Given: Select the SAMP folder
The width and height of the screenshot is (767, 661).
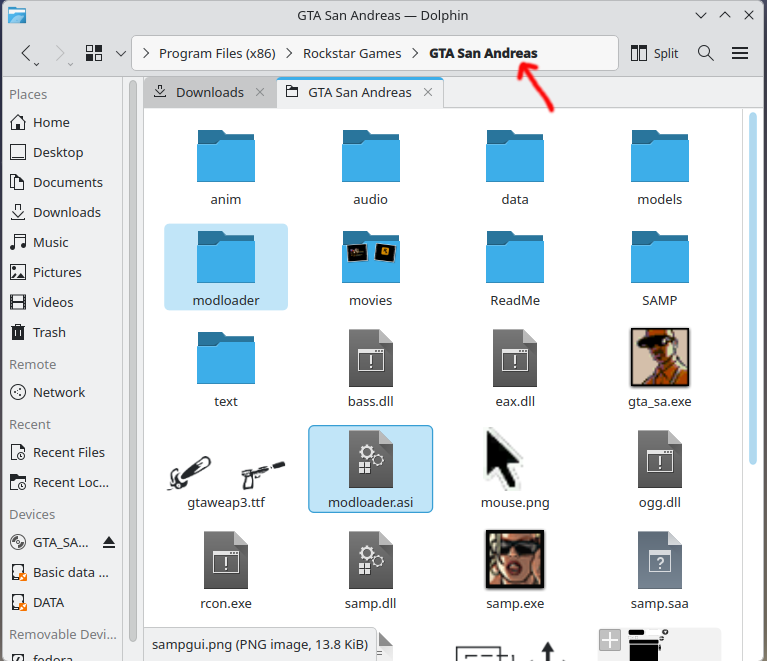Looking at the screenshot, I should point(659,268).
